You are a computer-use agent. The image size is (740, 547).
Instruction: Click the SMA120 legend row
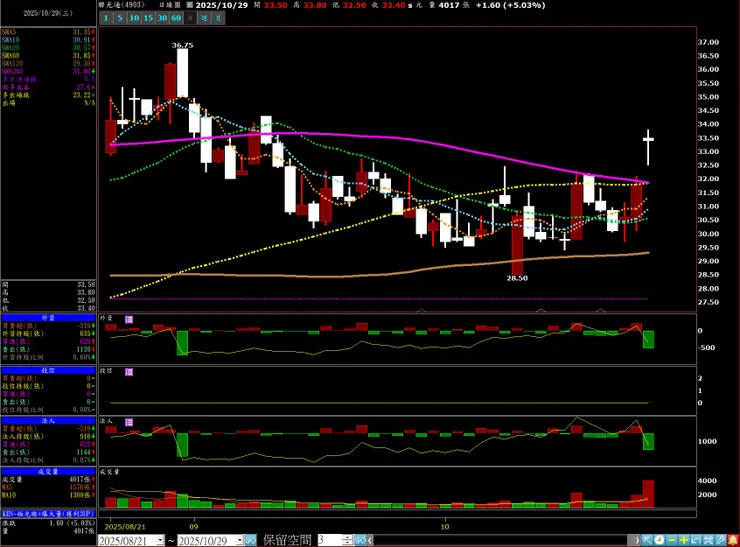(48, 63)
